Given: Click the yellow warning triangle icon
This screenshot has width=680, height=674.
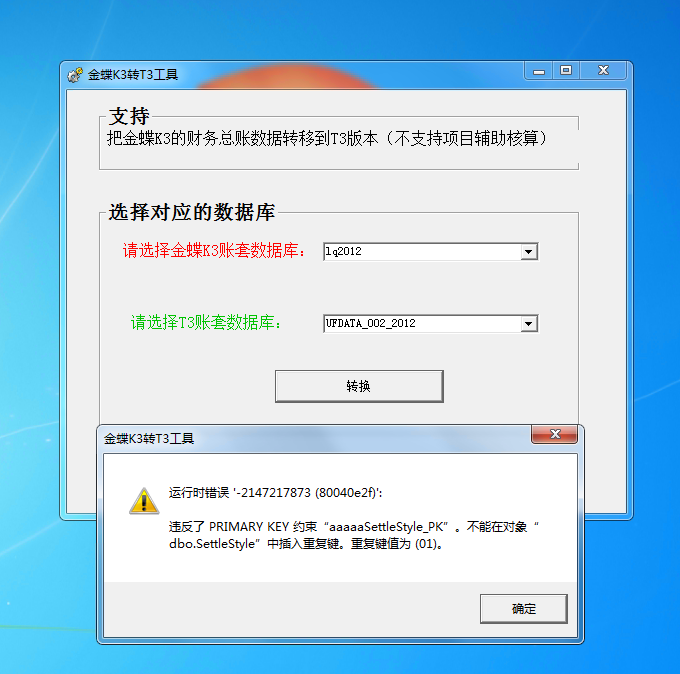Looking at the screenshot, I should pos(144,501).
